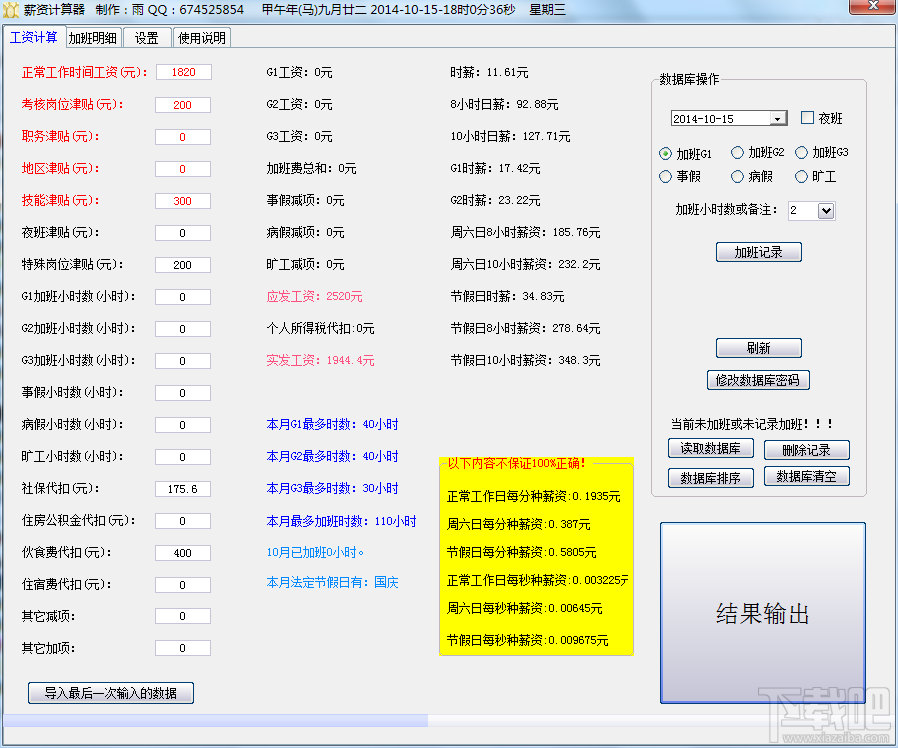Click the app icon in title bar
The width and height of the screenshot is (898, 748).
click(x=11, y=10)
